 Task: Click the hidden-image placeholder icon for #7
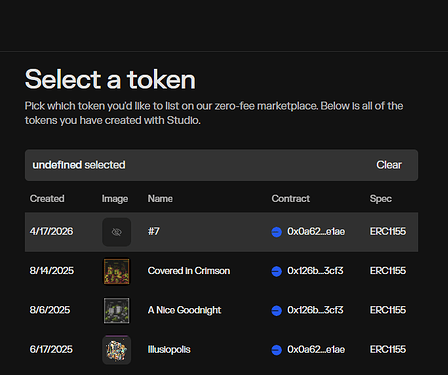coord(116,232)
